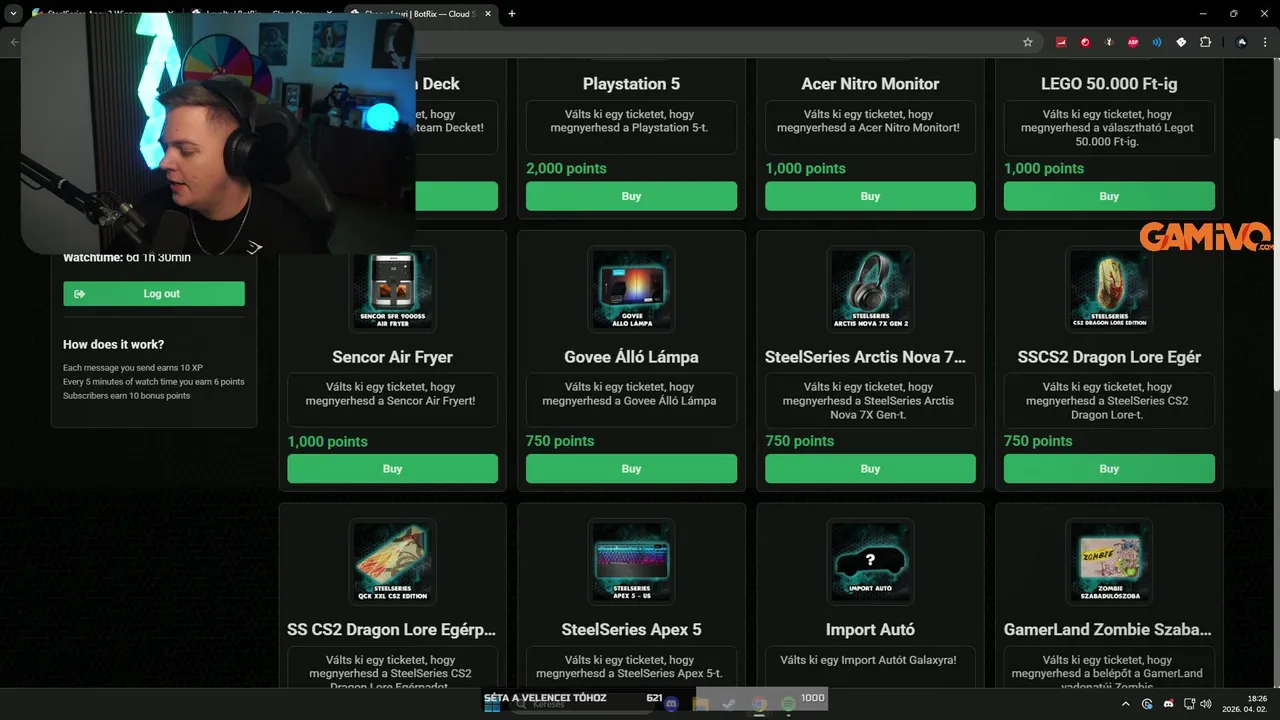
Task: Buy the SteelSeries Arctis Nova 7X ticket
Action: (870, 469)
